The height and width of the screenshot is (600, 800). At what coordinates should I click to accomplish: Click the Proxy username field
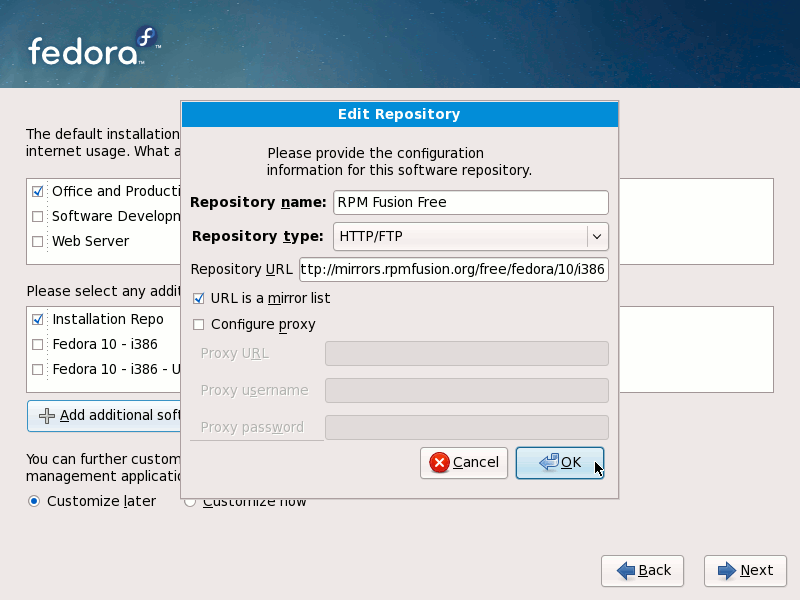466,390
